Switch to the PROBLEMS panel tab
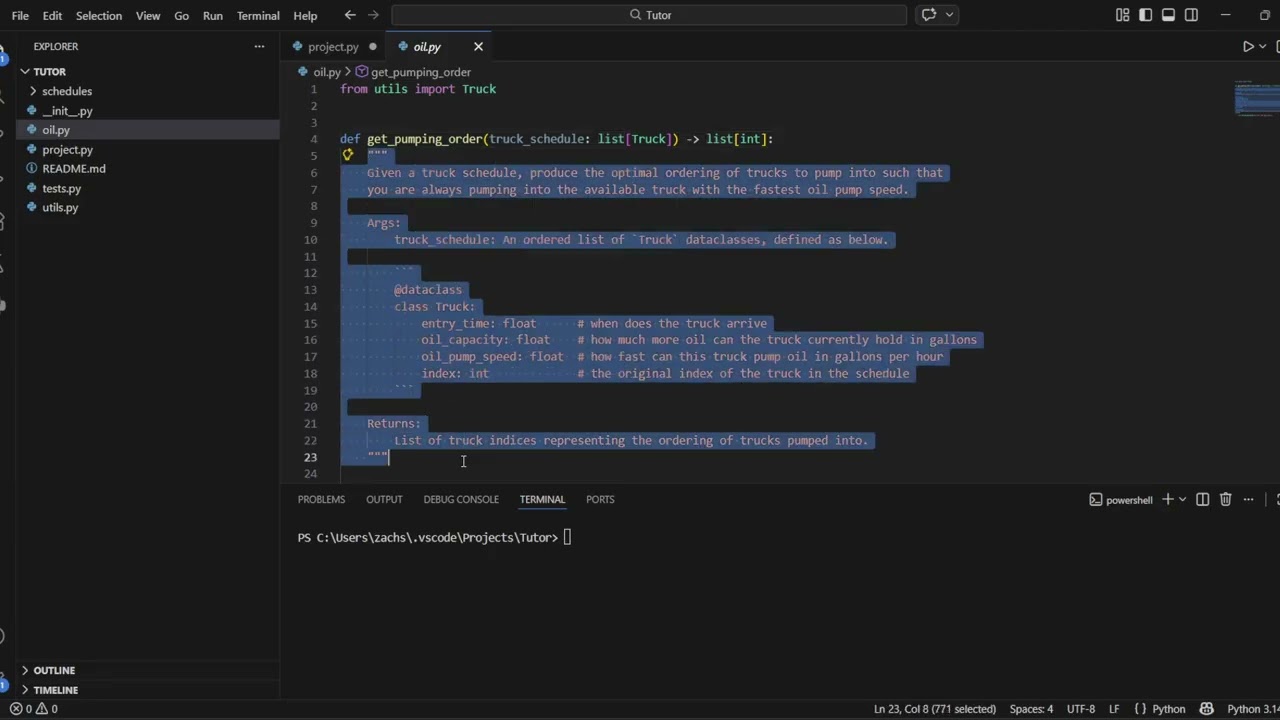This screenshot has width=1280, height=720. [x=321, y=499]
